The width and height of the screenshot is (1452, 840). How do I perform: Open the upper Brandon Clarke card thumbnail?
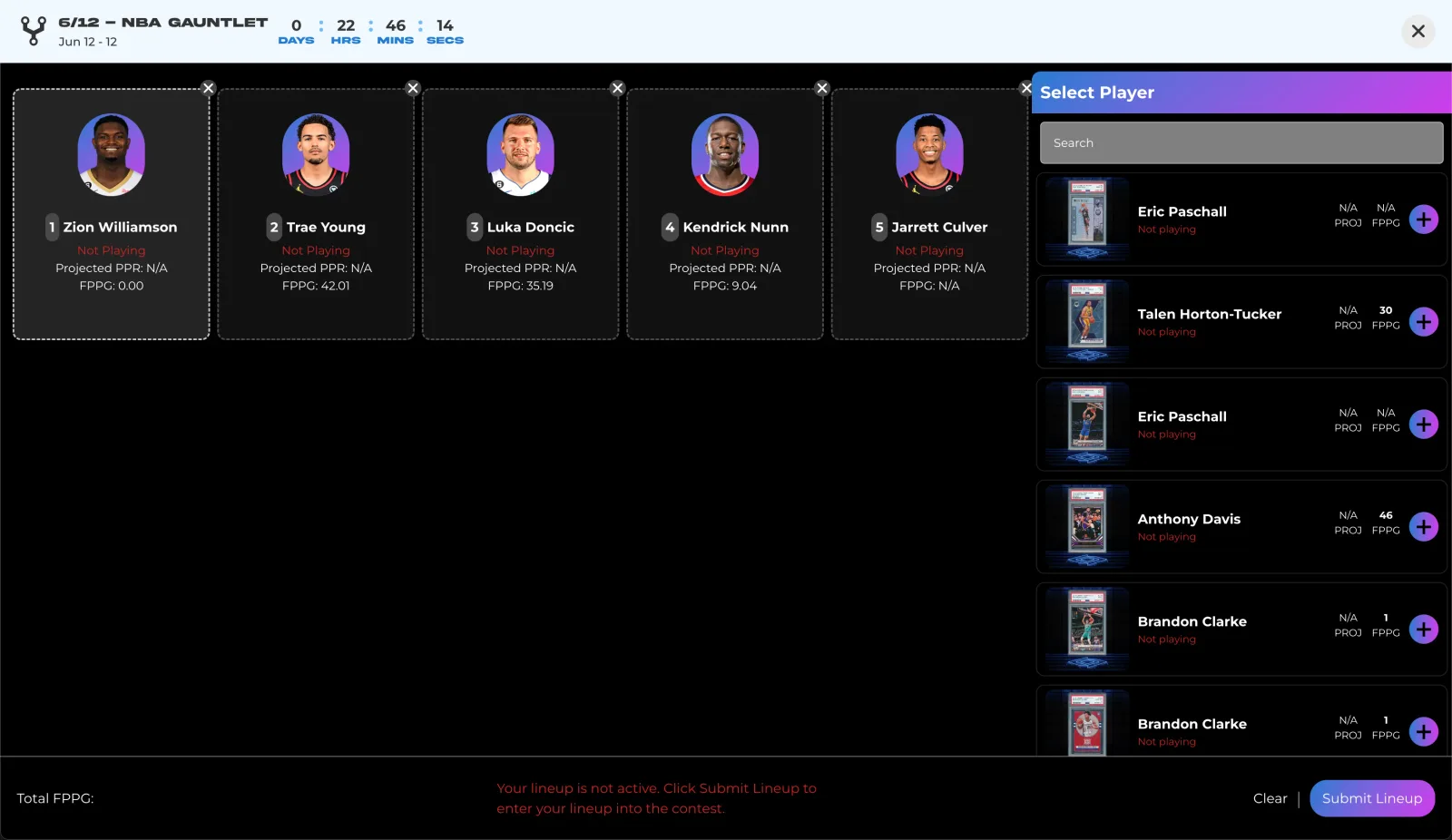(1087, 628)
